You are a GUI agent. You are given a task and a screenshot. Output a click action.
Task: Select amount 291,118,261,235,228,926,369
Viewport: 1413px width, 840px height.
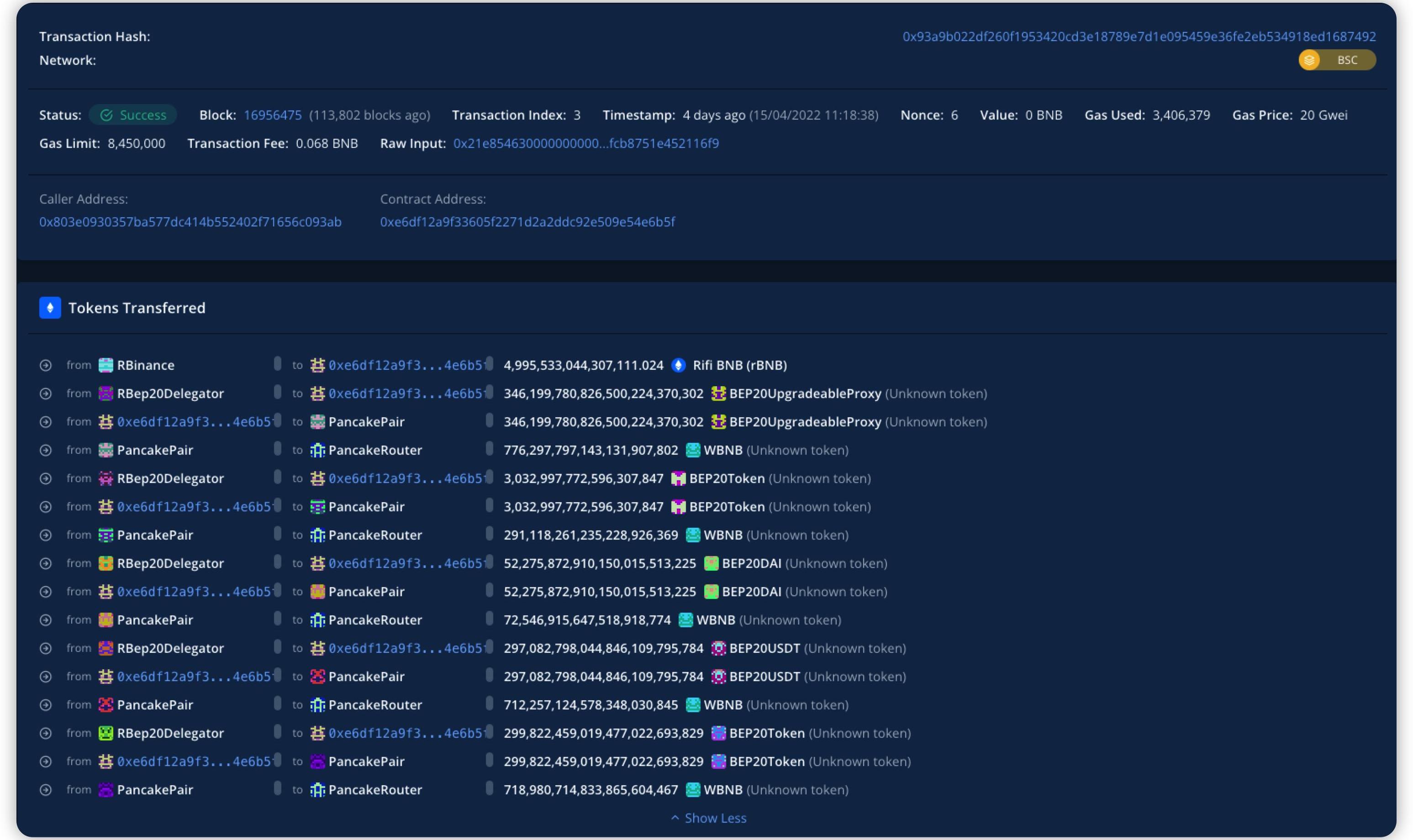tap(591, 535)
